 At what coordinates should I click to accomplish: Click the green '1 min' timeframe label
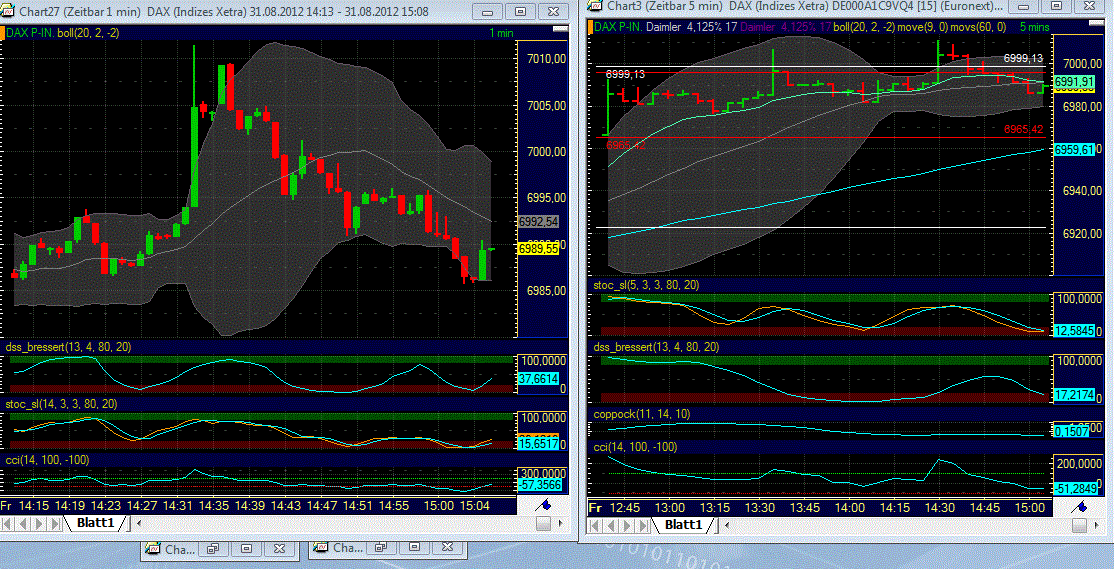click(x=502, y=33)
